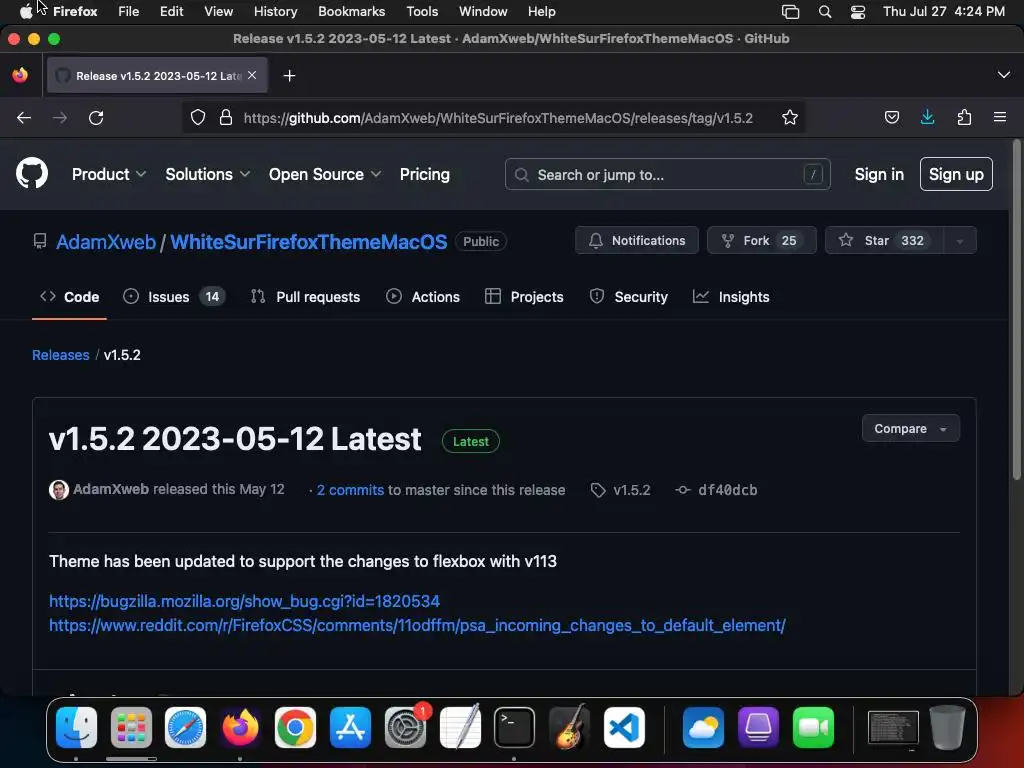Click the Notifications bell button
The height and width of the screenshot is (768, 1024).
[x=637, y=240]
